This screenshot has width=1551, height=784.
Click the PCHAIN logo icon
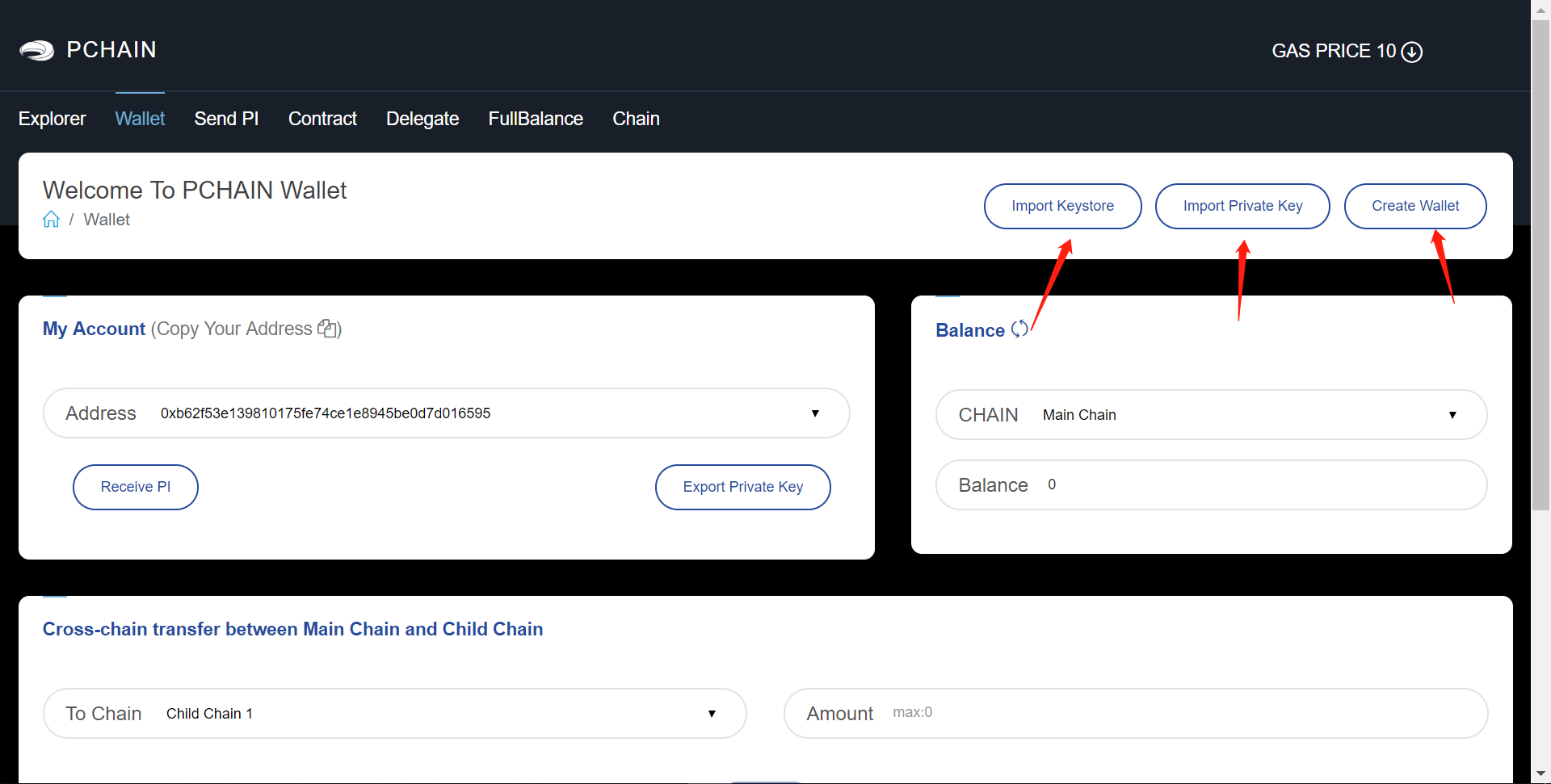[36, 51]
